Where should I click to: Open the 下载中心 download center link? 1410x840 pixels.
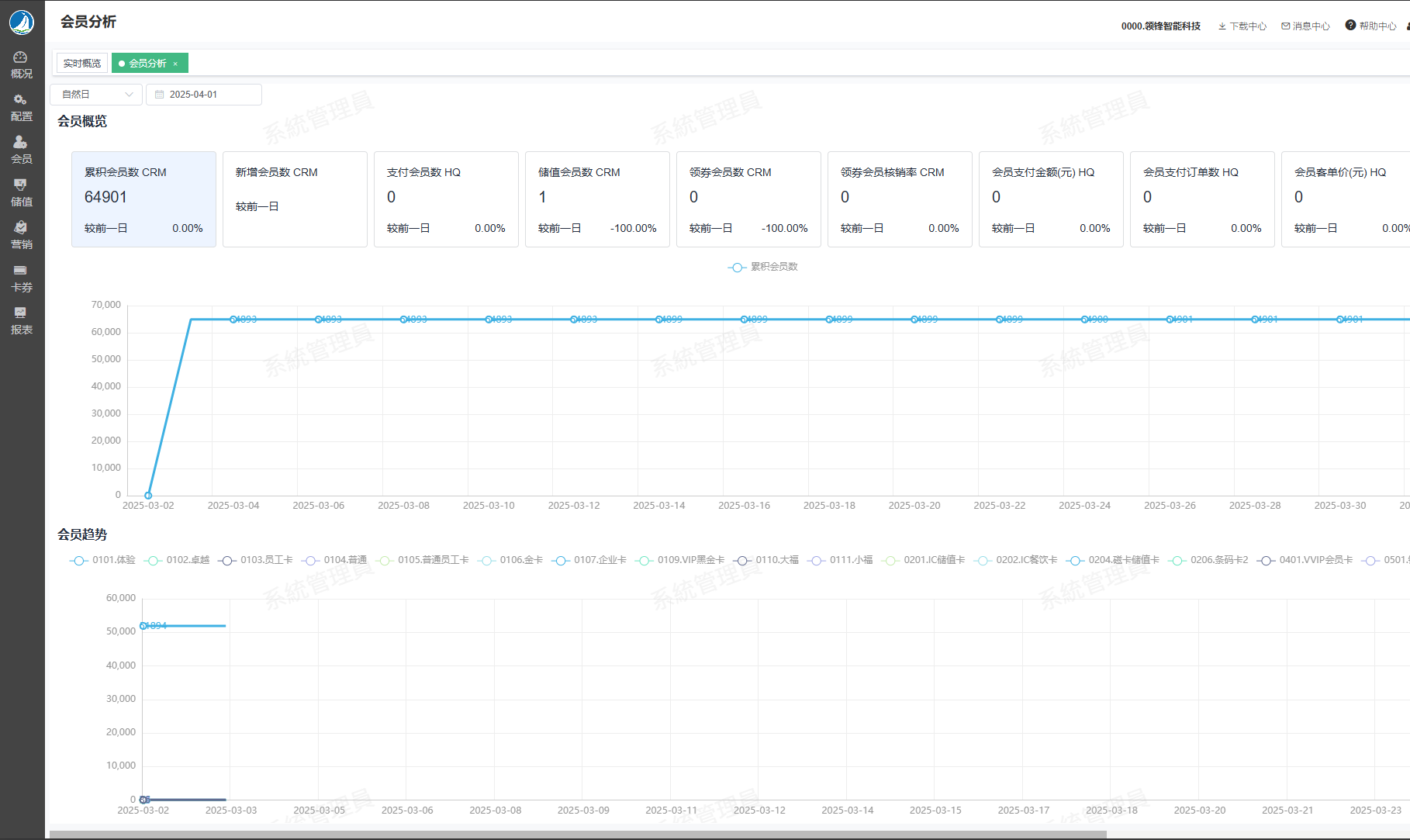click(x=1242, y=26)
